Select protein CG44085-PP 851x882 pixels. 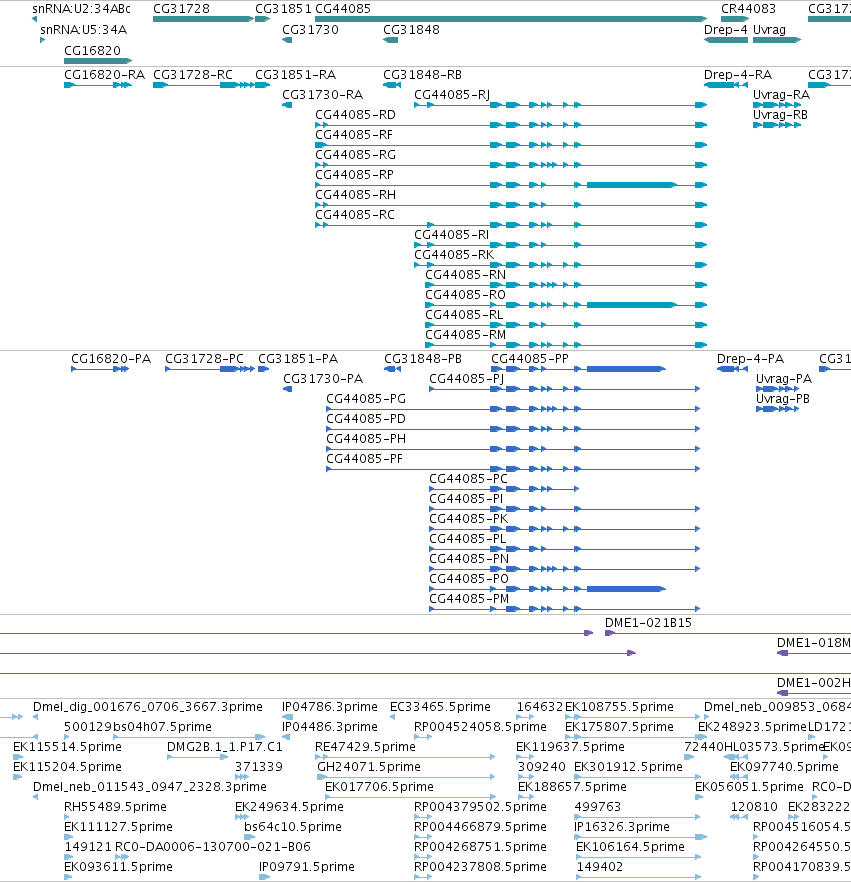578,369
